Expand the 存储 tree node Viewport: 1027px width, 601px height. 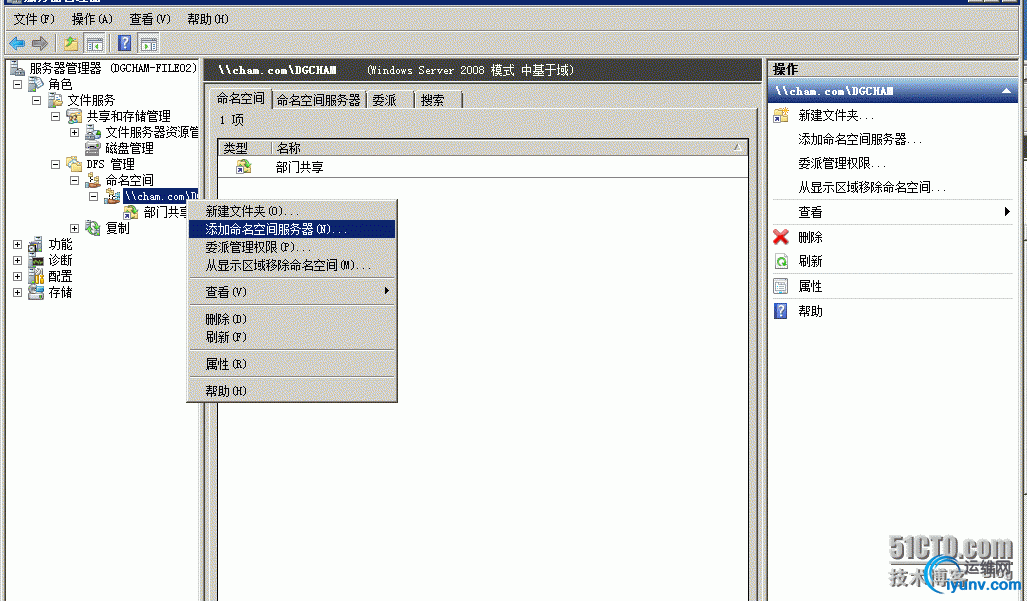[x=18, y=293]
